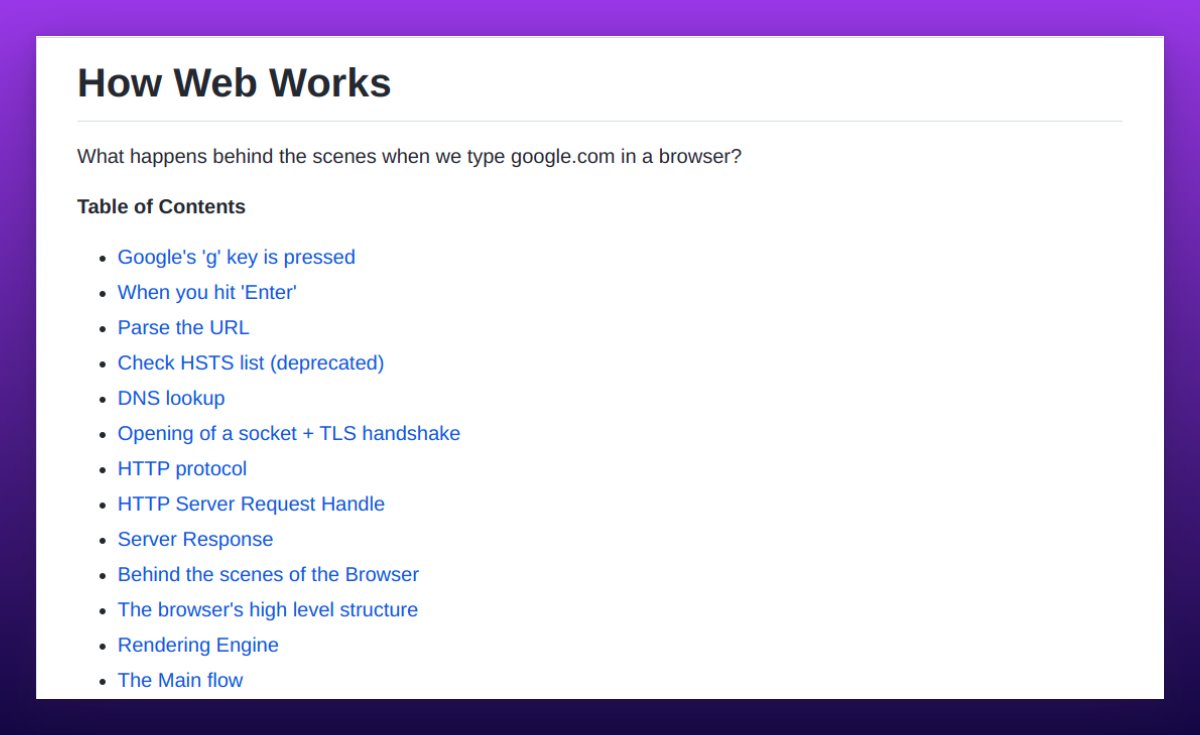
Task: Click the "Table of Contents" heading
Action: [161, 207]
